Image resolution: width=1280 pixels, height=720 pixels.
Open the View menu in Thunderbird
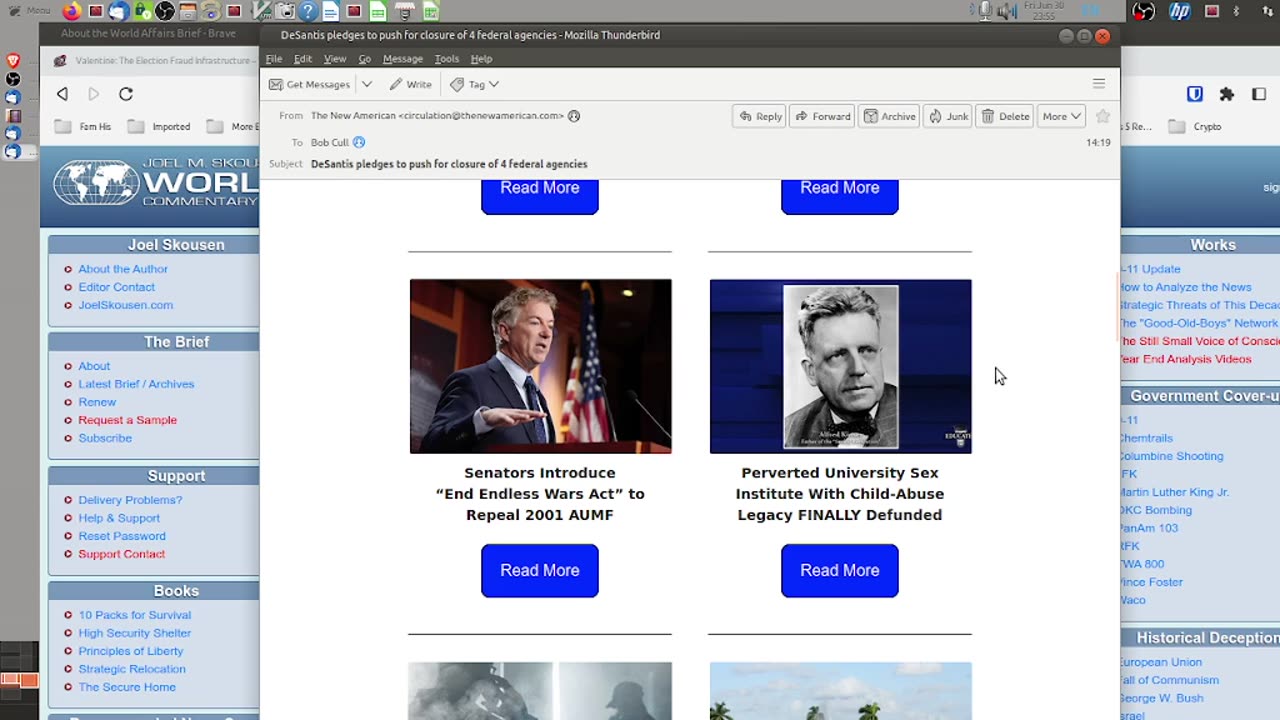(x=335, y=59)
